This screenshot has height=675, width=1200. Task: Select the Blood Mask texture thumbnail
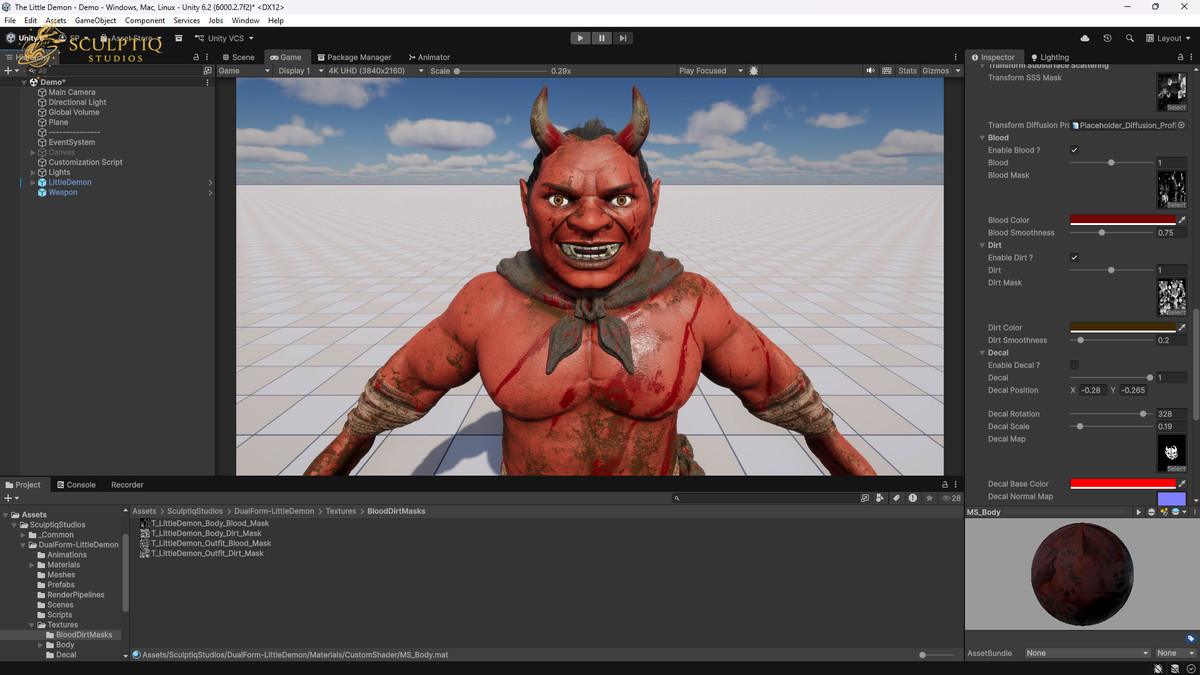point(1171,189)
